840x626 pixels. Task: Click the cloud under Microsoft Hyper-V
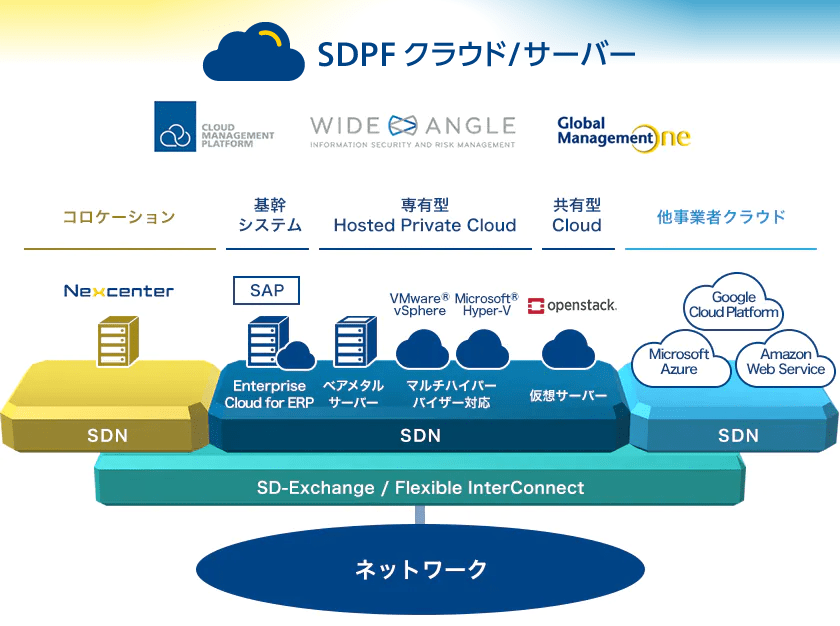482,349
